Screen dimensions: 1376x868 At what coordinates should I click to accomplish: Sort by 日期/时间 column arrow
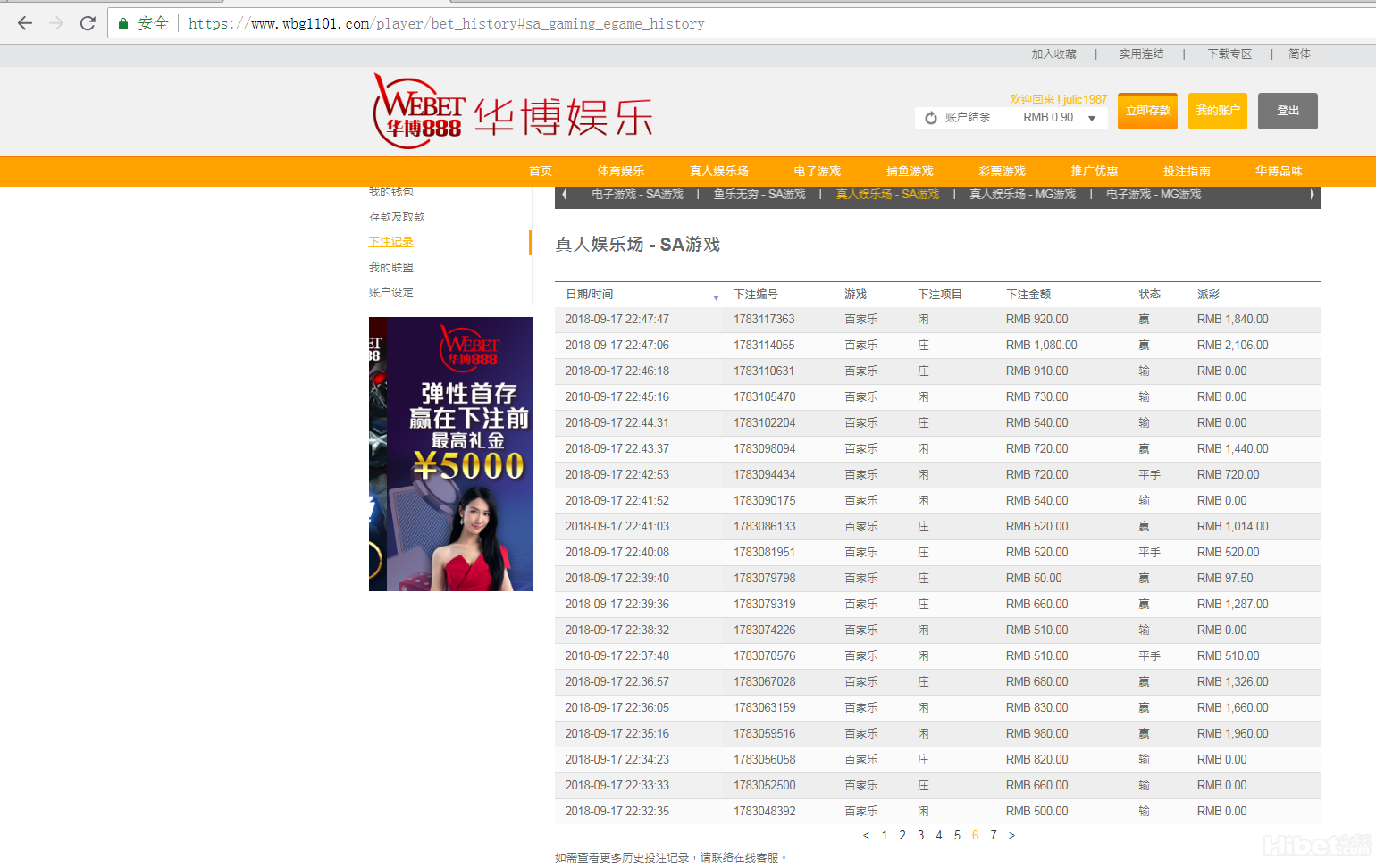pos(716,296)
